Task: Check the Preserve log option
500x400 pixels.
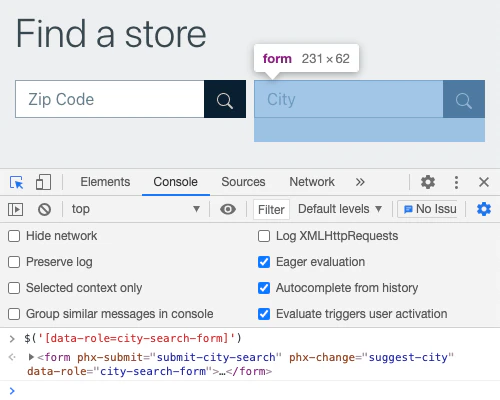Action: 14,262
